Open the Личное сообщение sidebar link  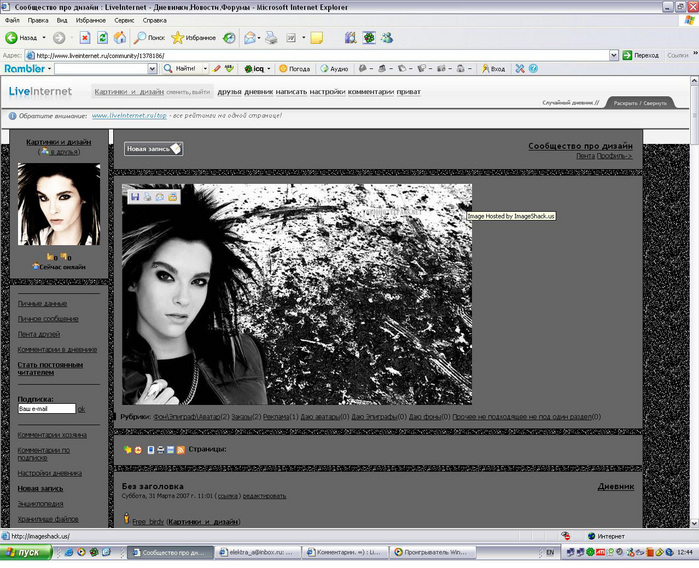(x=48, y=319)
